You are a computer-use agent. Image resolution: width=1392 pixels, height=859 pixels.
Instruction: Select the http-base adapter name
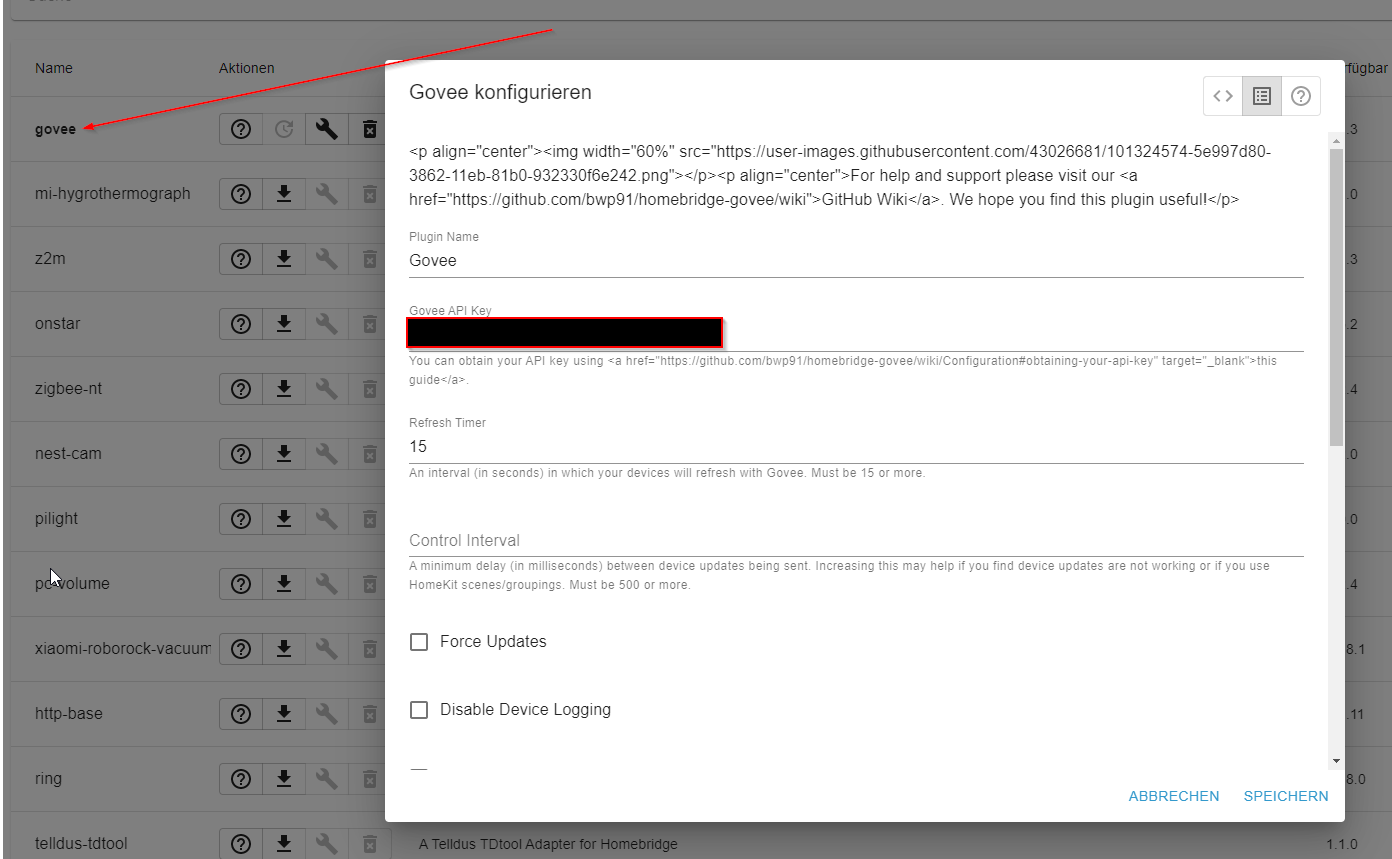coord(68,714)
